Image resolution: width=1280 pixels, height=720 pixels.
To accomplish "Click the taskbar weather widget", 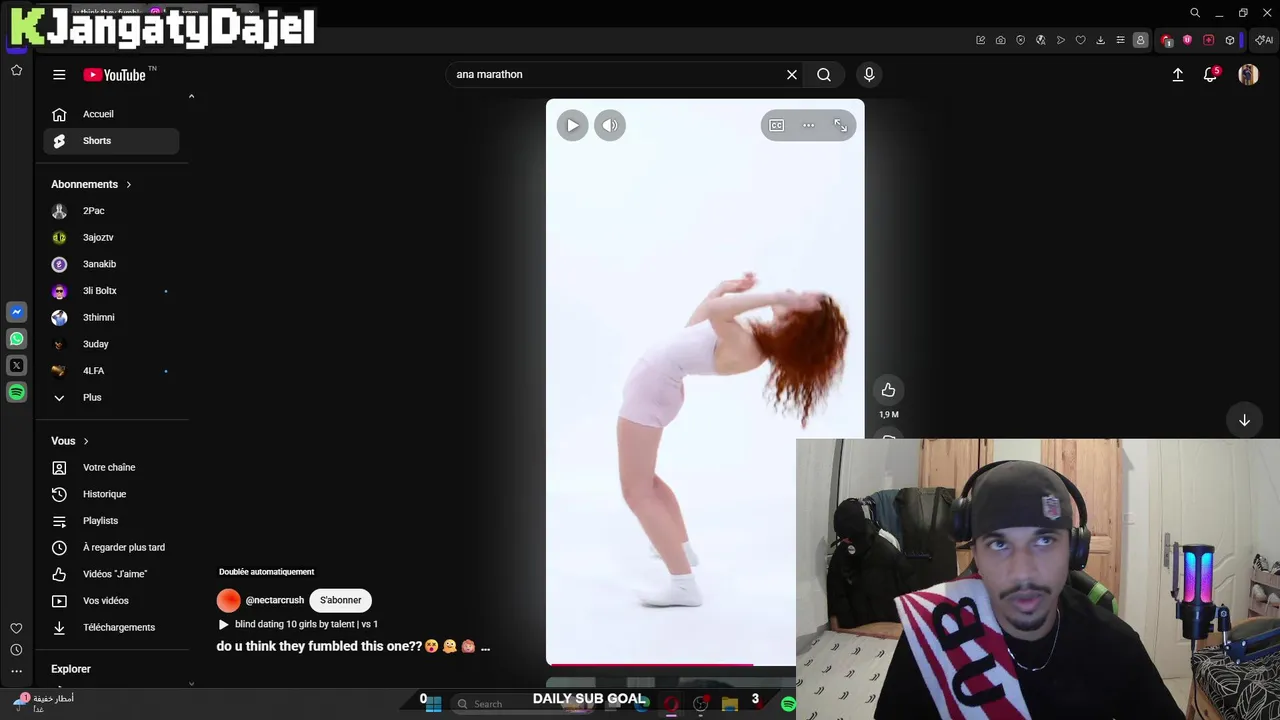I will (45, 703).
